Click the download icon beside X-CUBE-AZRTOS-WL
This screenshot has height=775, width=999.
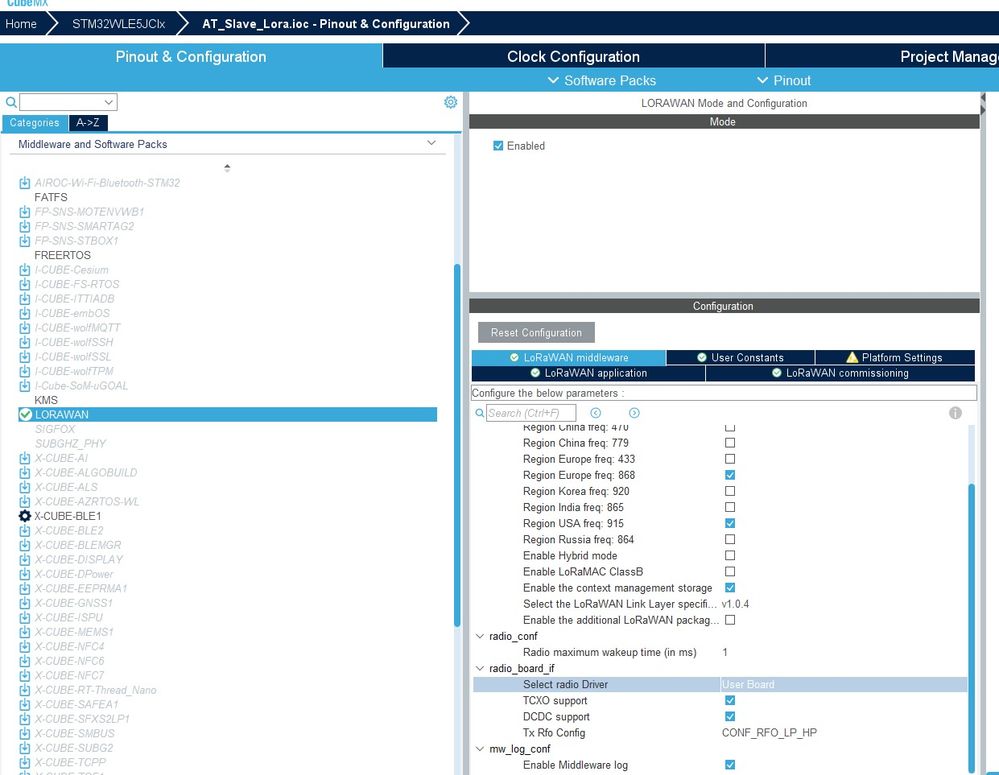coord(24,502)
